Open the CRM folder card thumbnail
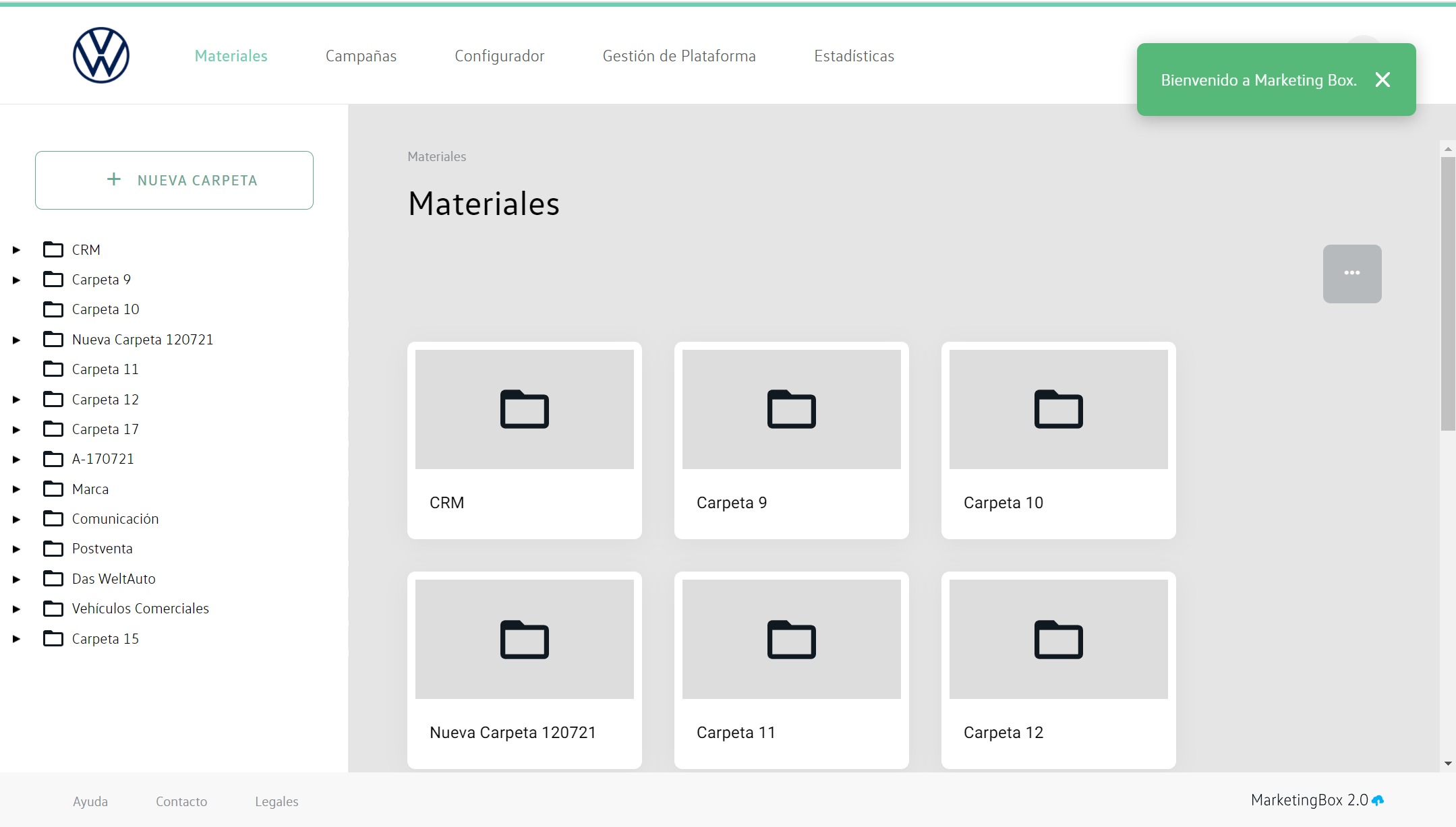 coord(524,409)
